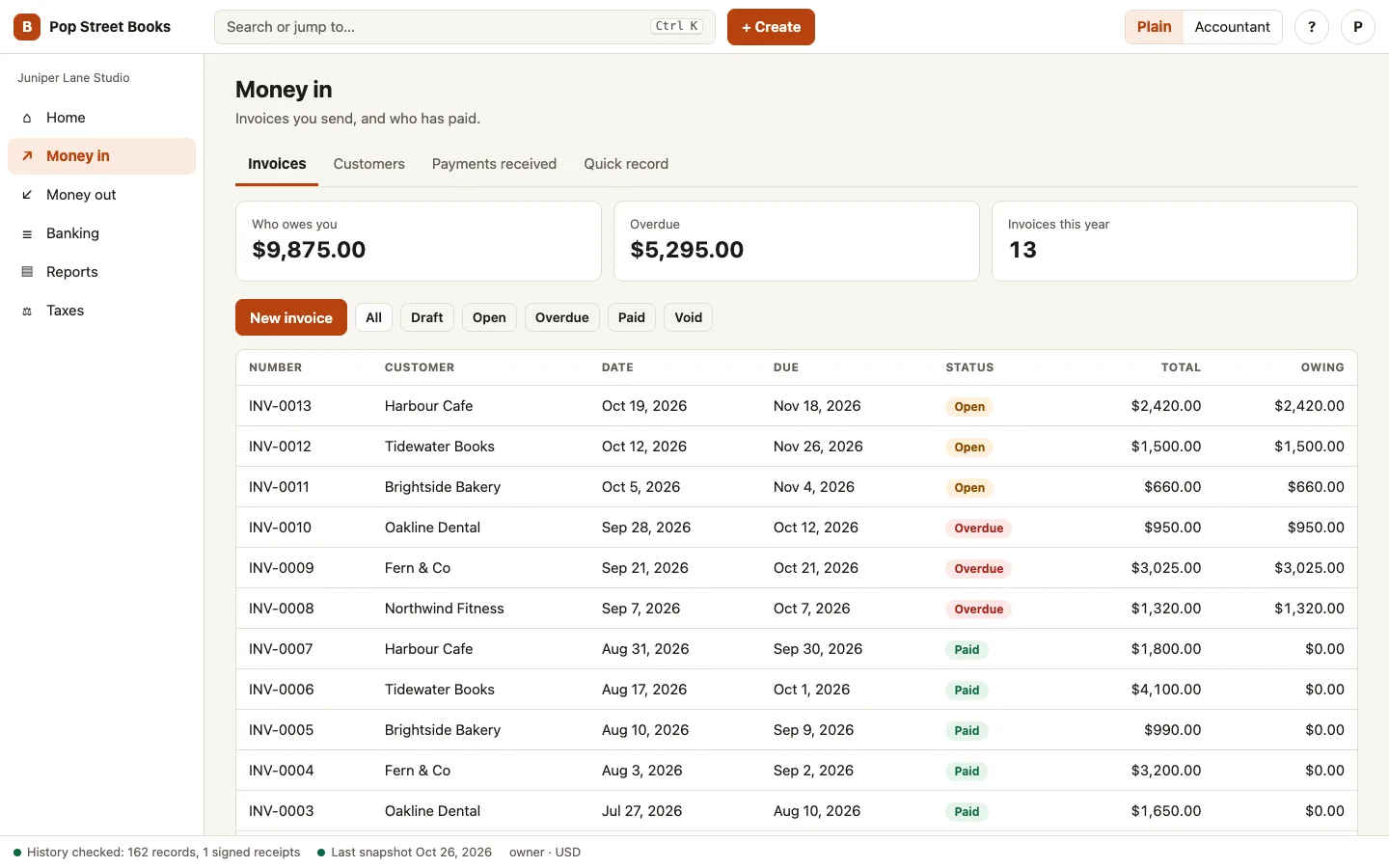Click the Who owes you summary card

pyautogui.click(x=419, y=241)
